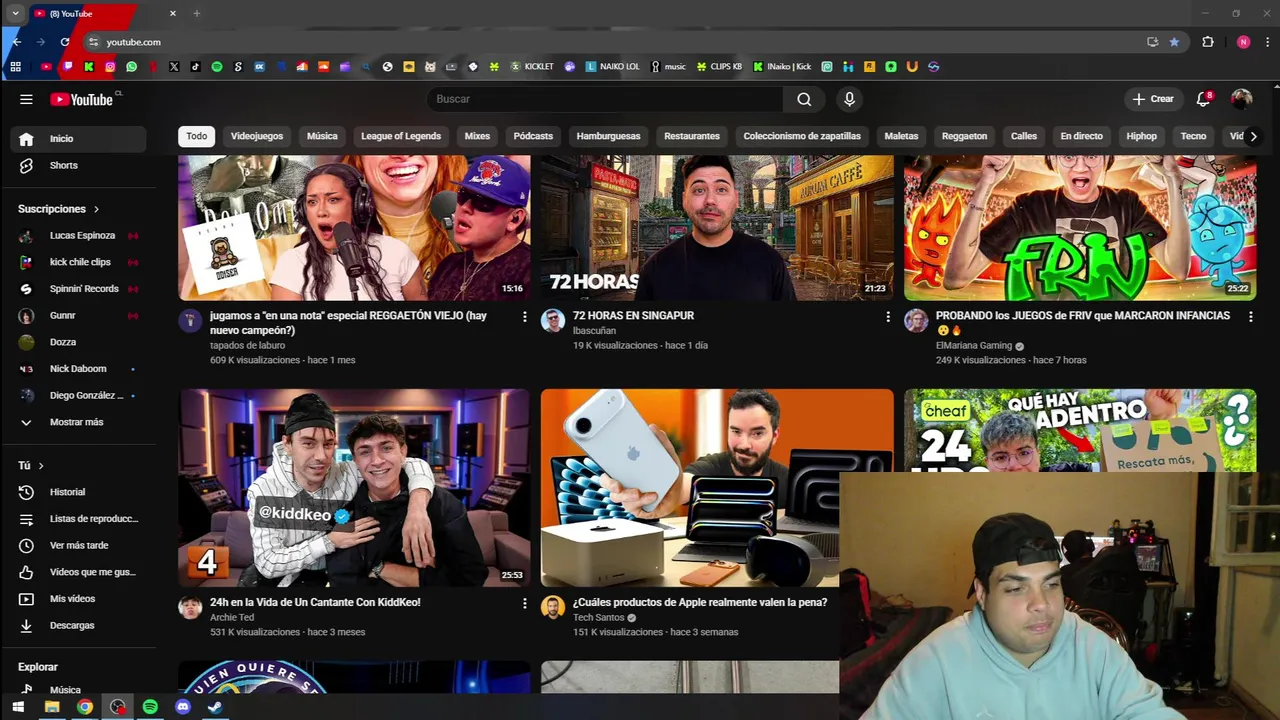Open options menu for FRIV video

[x=1250, y=316]
